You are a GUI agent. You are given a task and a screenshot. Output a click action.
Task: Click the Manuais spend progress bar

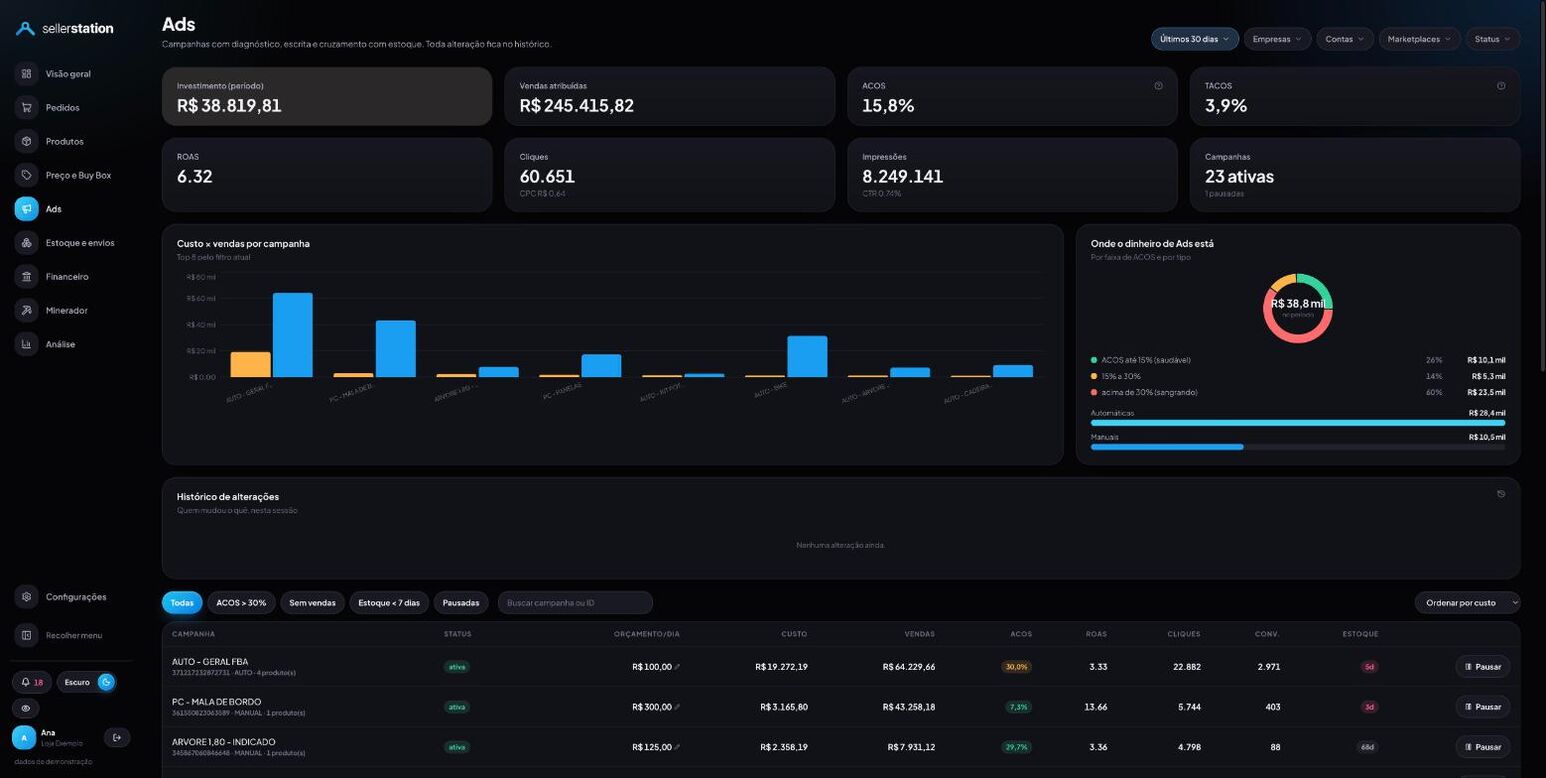1298,447
